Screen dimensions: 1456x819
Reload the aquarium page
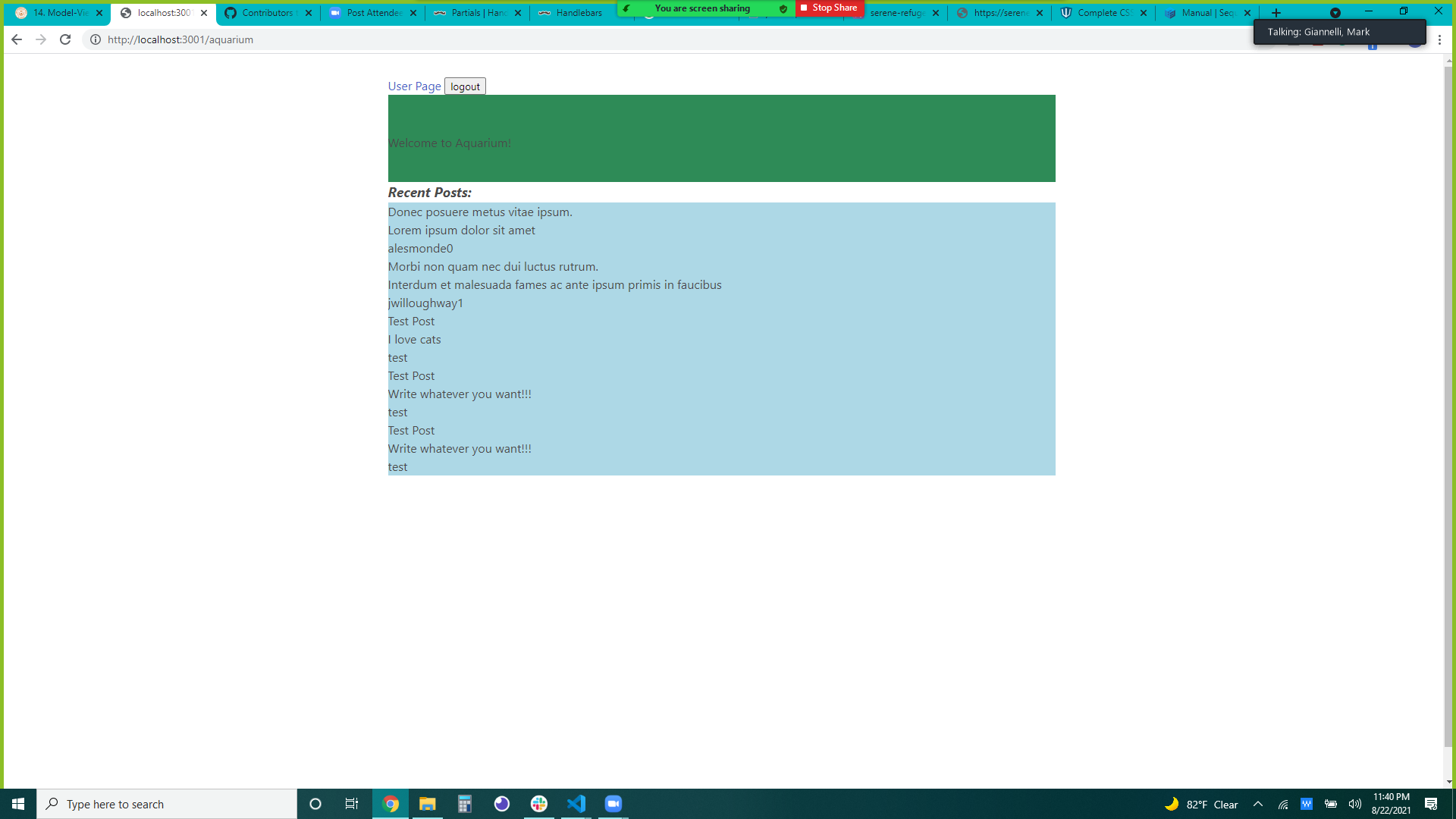(65, 39)
